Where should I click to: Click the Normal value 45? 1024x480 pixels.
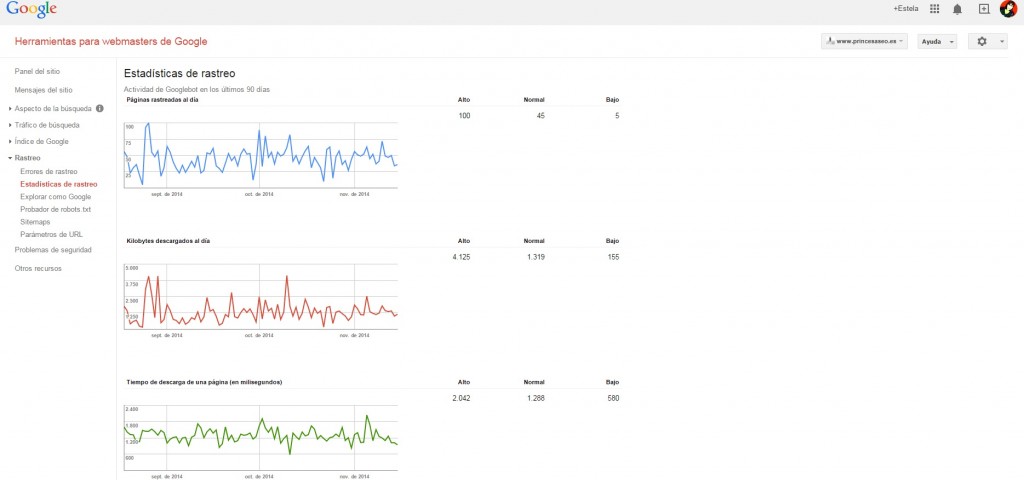541,116
